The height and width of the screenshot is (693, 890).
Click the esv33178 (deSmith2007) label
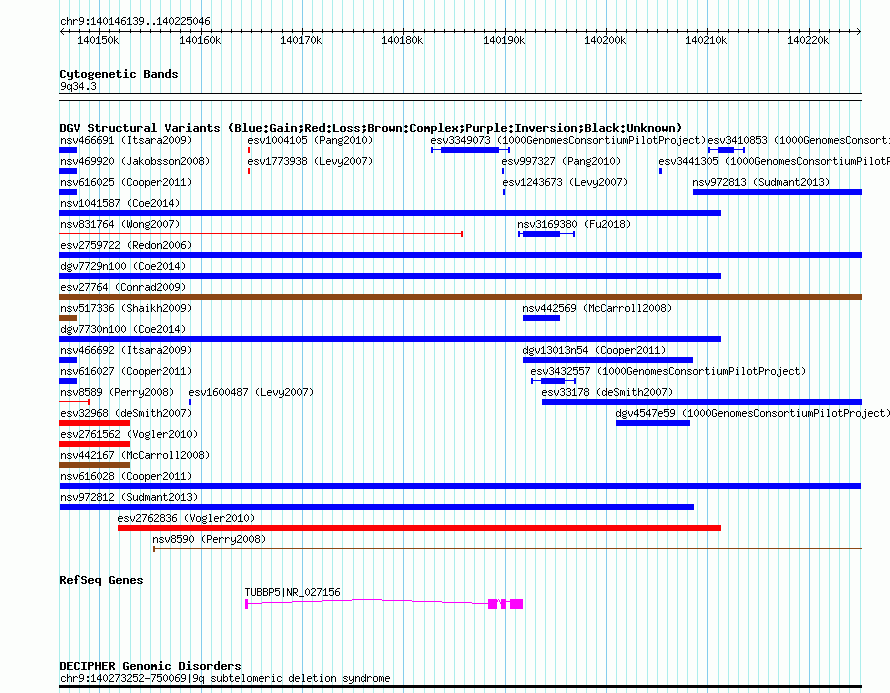(x=607, y=392)
